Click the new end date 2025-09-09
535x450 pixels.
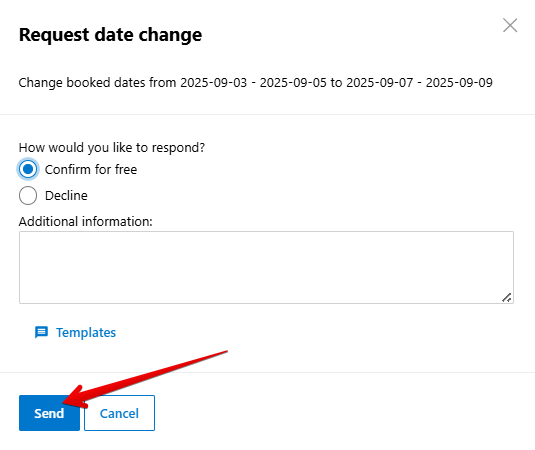[x=459, y=83]
